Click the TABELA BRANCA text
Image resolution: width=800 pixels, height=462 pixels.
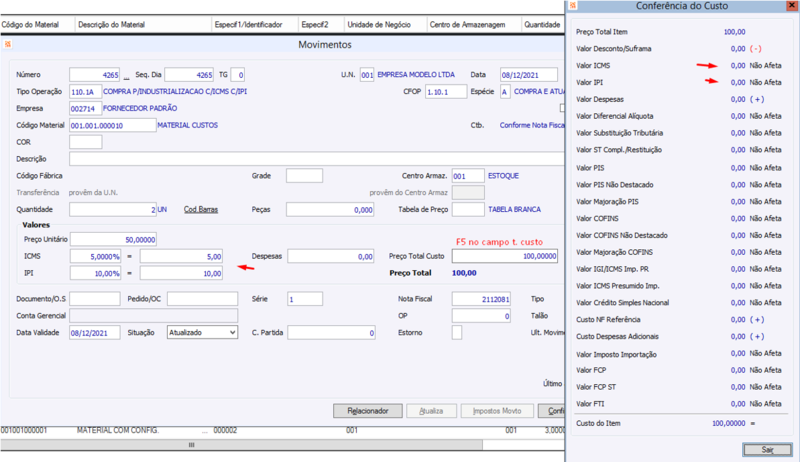(x=514, y=210)
